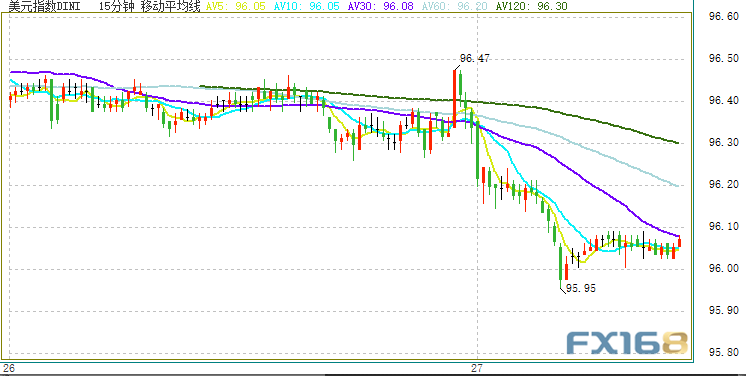The height and width of the screenshot is (376, 746).
Task: Click the 27 date axis marker
Action: (477, 368)
